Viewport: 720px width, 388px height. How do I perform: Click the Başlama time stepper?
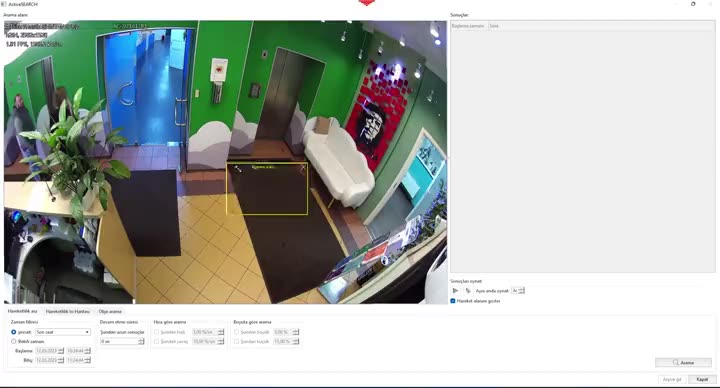point(88,351)
